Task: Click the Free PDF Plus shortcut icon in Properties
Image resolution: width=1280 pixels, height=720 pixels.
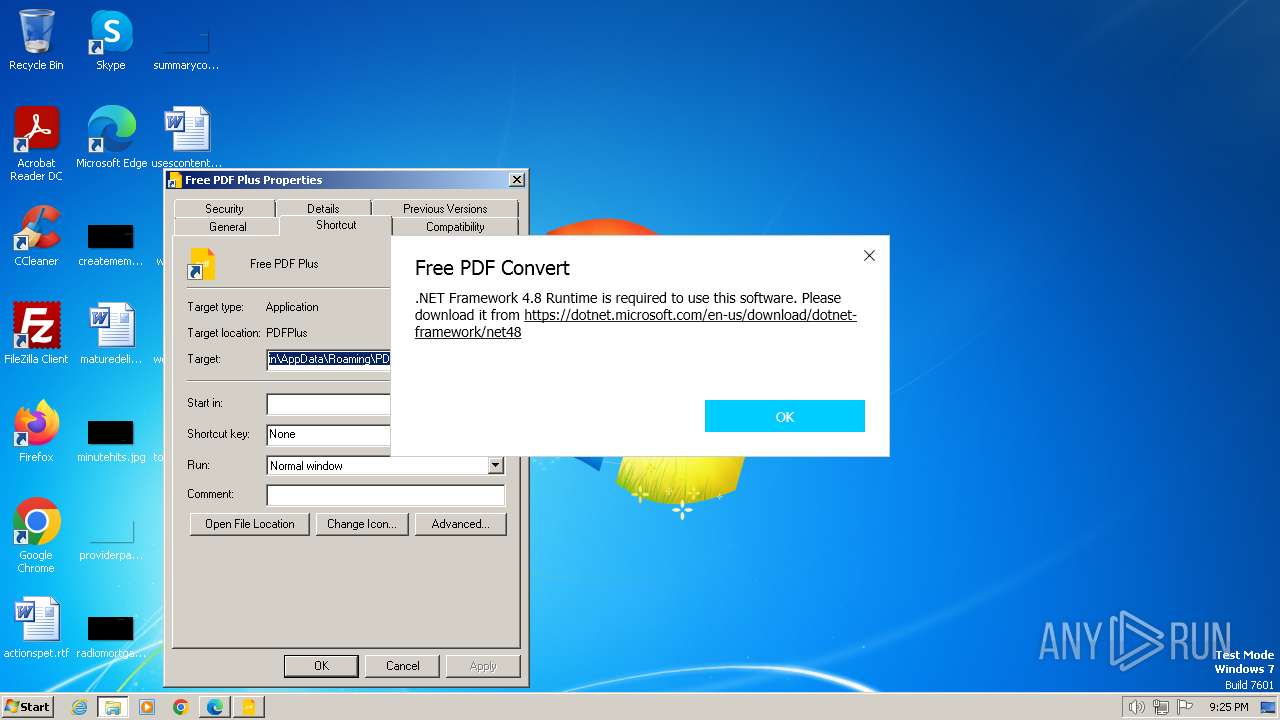Action: (202, 264)
